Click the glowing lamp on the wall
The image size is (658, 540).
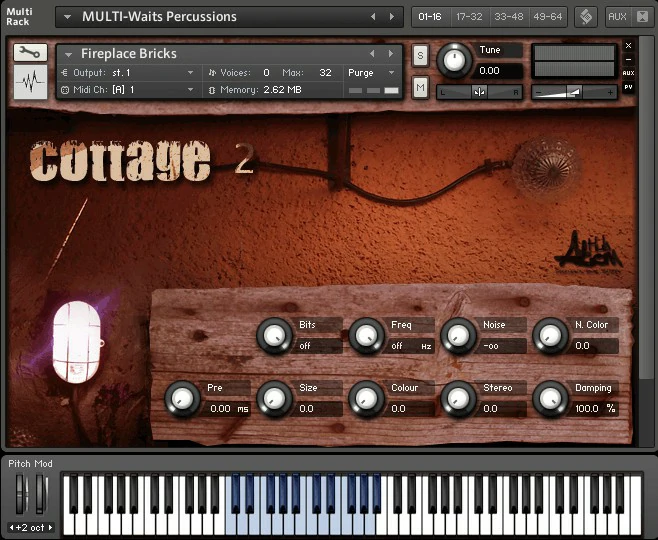[78, 341]
